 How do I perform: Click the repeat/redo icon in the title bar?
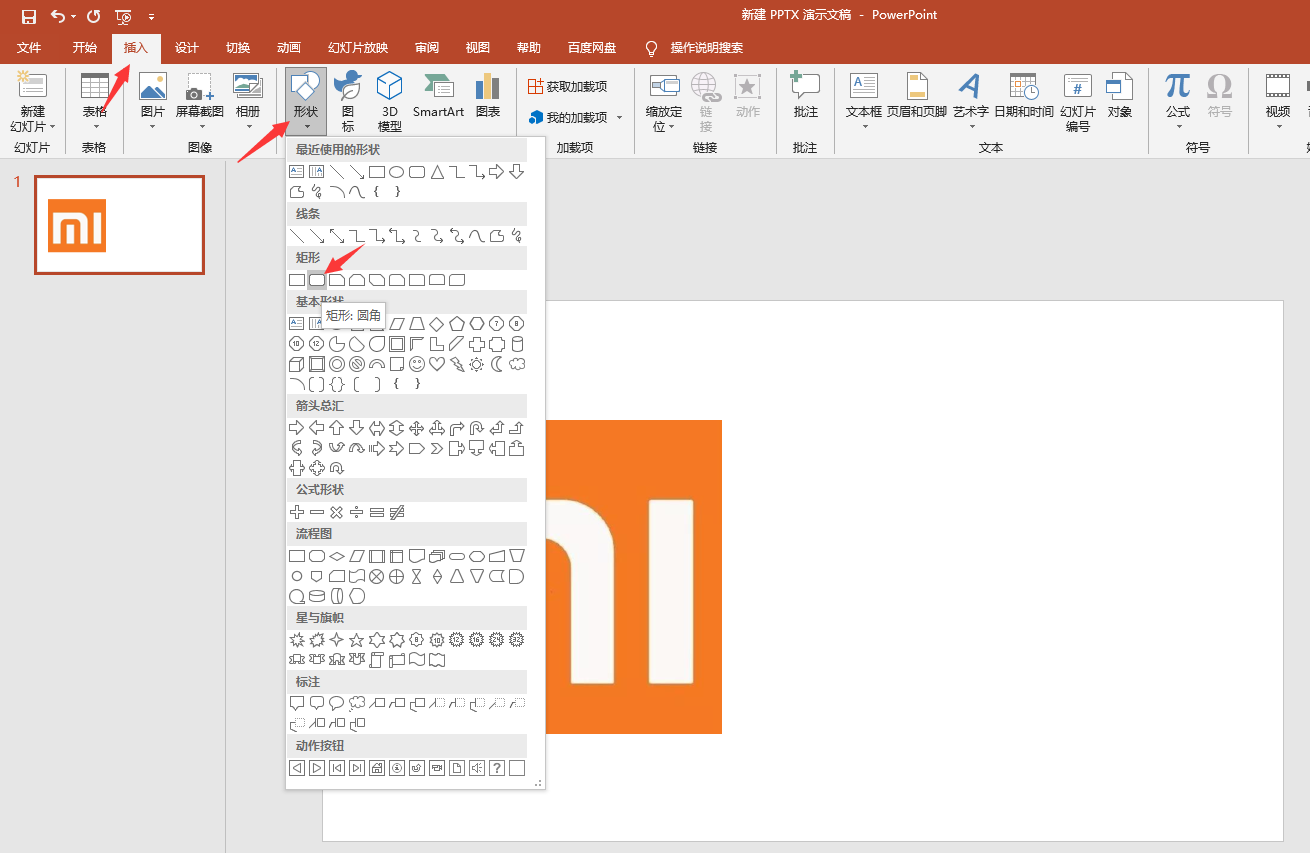coord(93,16)
